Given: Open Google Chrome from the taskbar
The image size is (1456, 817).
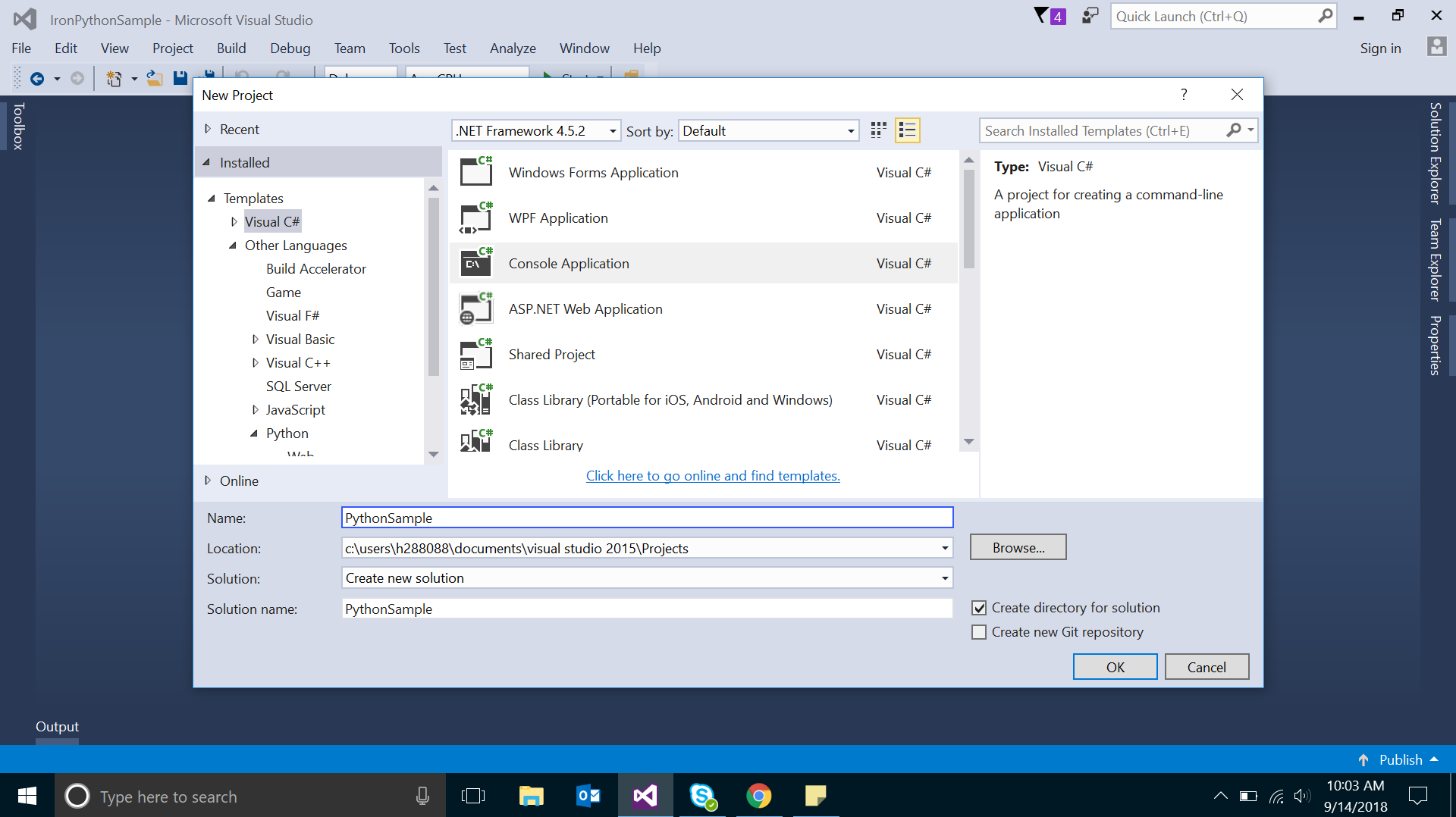Looking at the screenshot, I should coord(758,796).
